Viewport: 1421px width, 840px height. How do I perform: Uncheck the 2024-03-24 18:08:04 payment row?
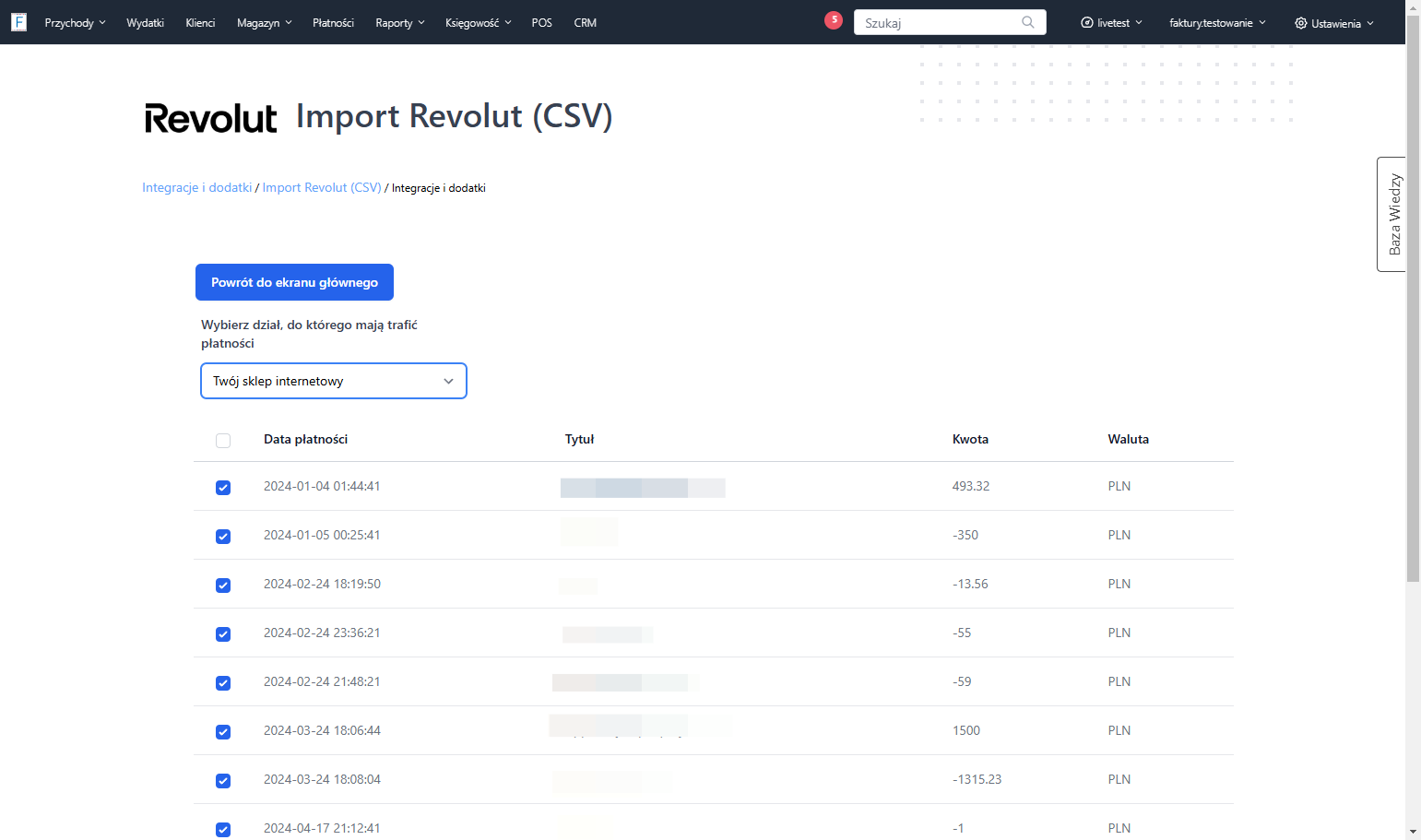pos(223,781)
